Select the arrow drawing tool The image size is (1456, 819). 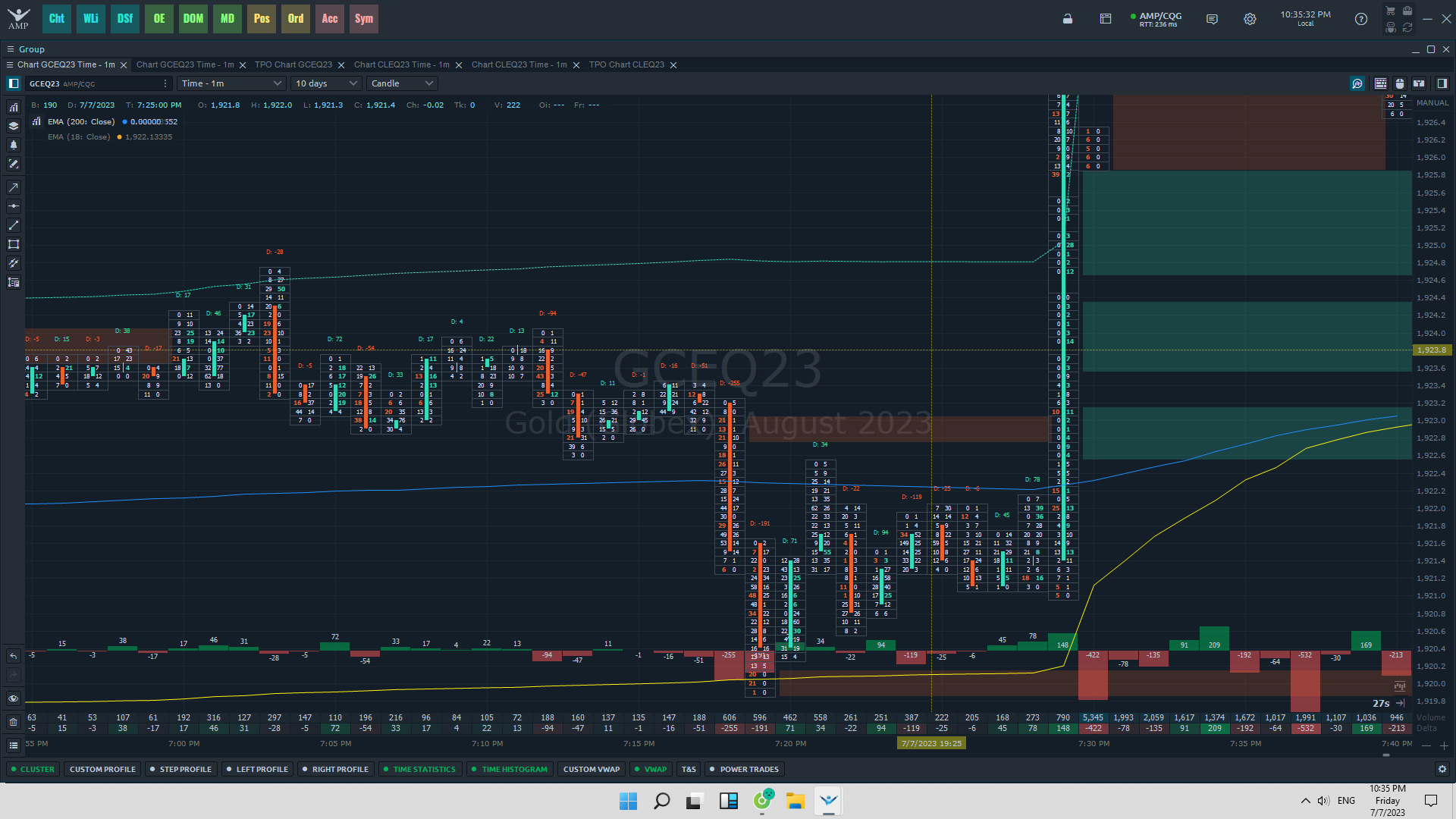14,187
